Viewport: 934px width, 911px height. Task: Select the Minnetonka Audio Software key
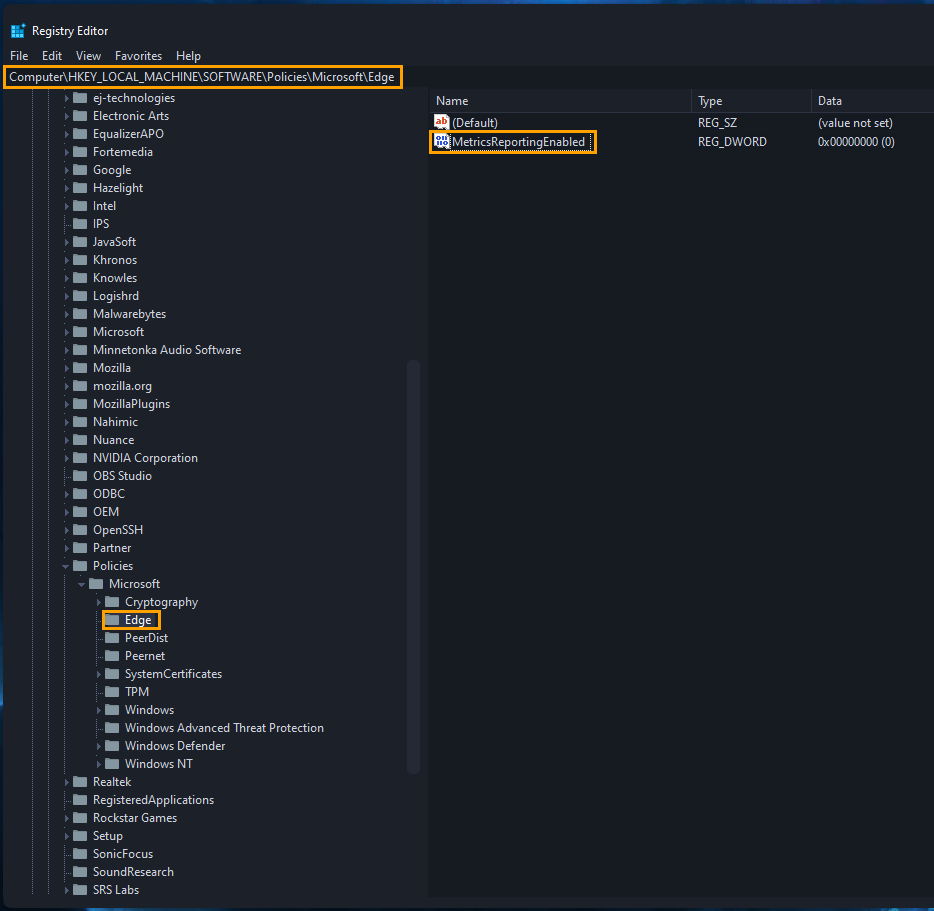167,350
